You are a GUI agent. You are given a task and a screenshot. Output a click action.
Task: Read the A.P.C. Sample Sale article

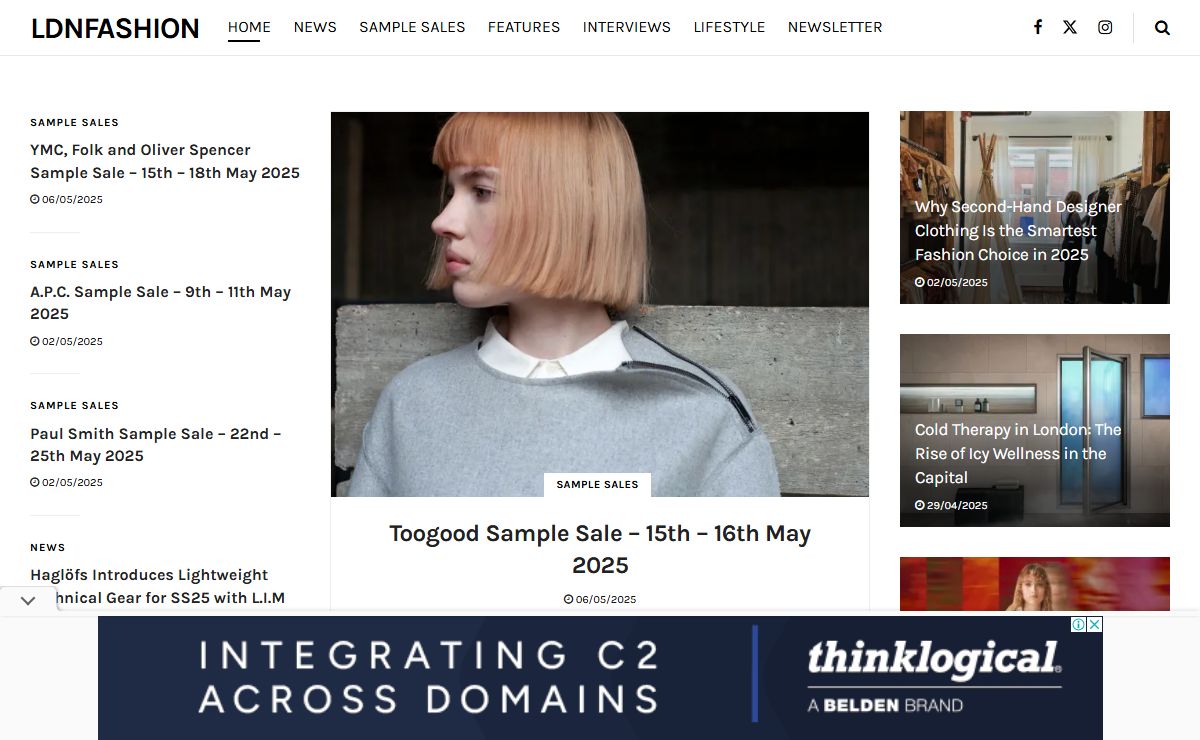[160, 303]
